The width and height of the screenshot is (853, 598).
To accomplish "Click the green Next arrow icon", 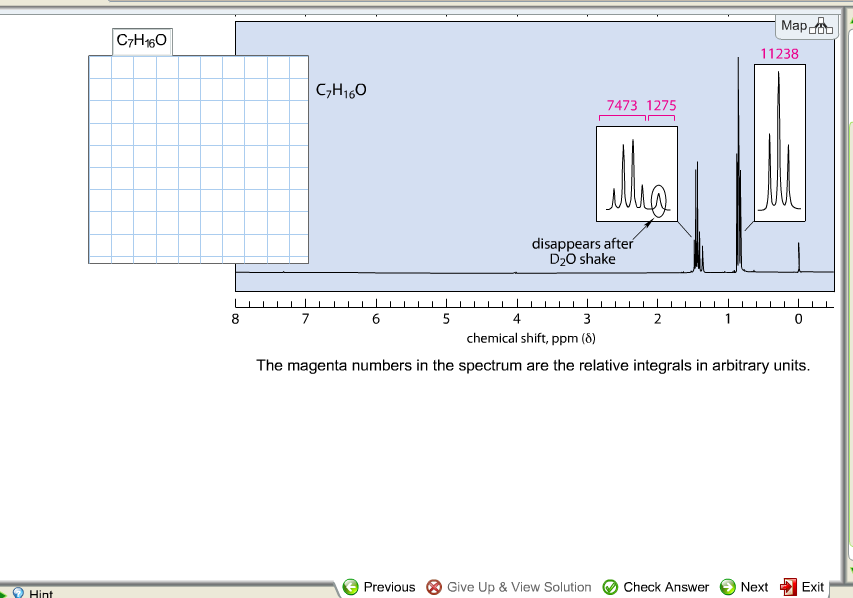I will [x=728, y=587].
